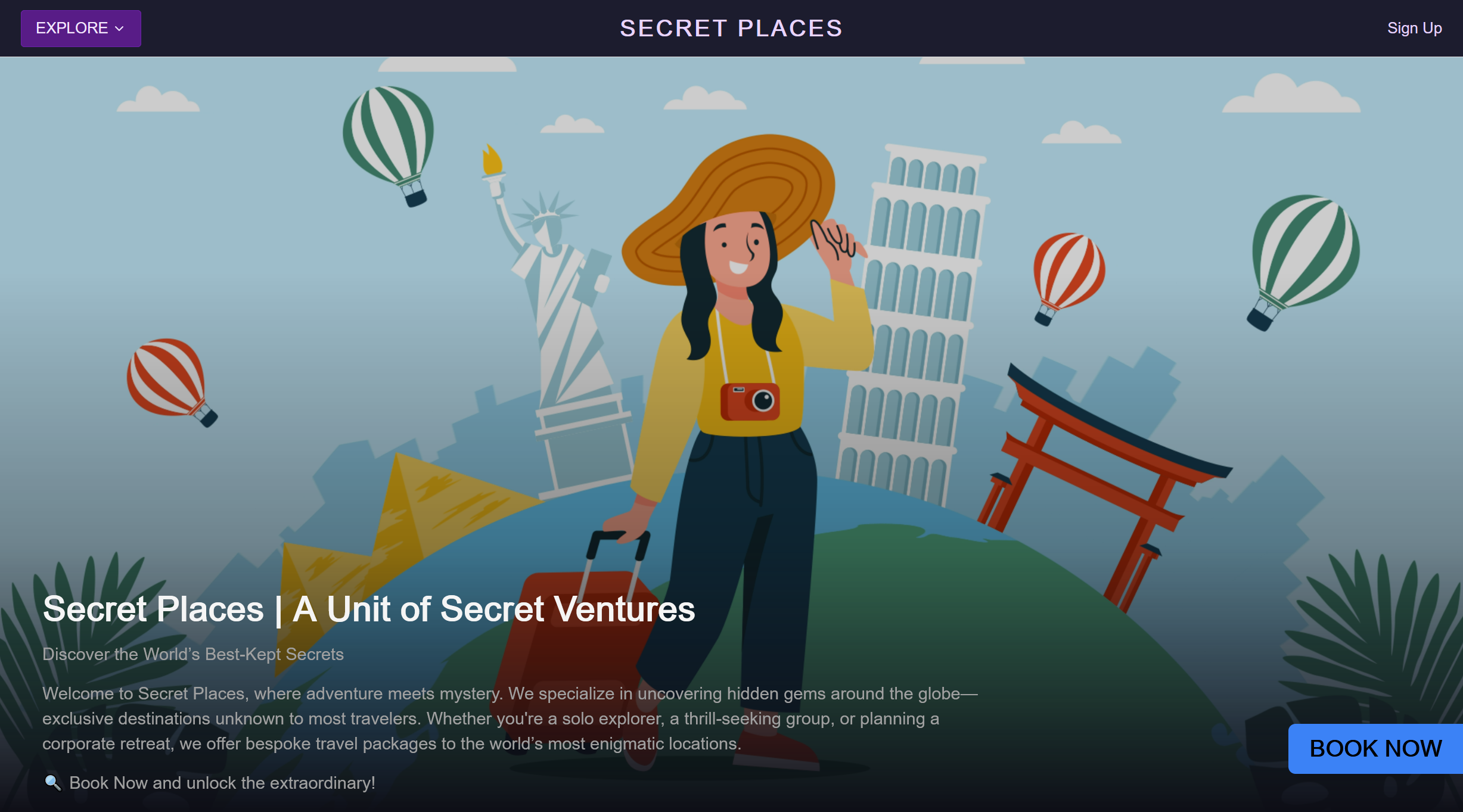
Task: Click the welcome paragraph about hidden gems
Action: coord(510,718)
